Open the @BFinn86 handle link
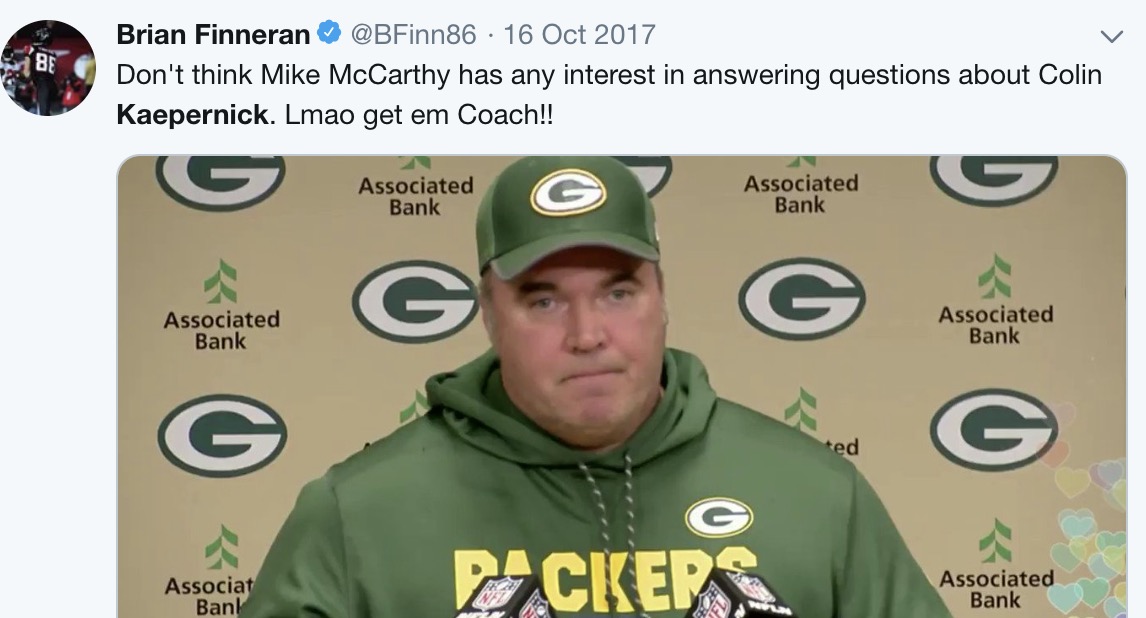1146x618 pixels. tap(413, 34)
